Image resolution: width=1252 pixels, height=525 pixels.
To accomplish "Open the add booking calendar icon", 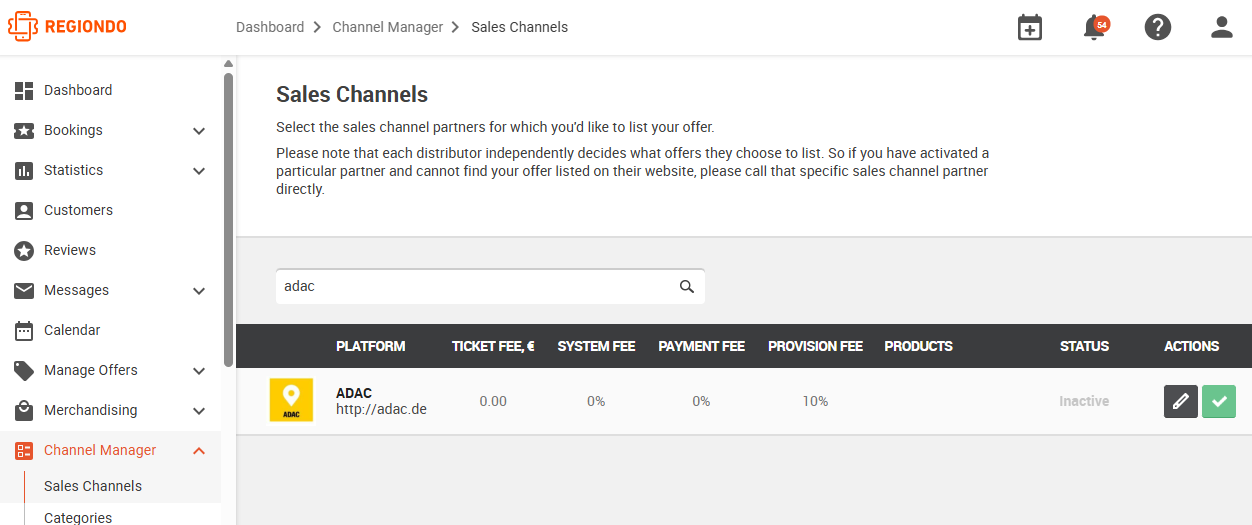I will 1030,28.
